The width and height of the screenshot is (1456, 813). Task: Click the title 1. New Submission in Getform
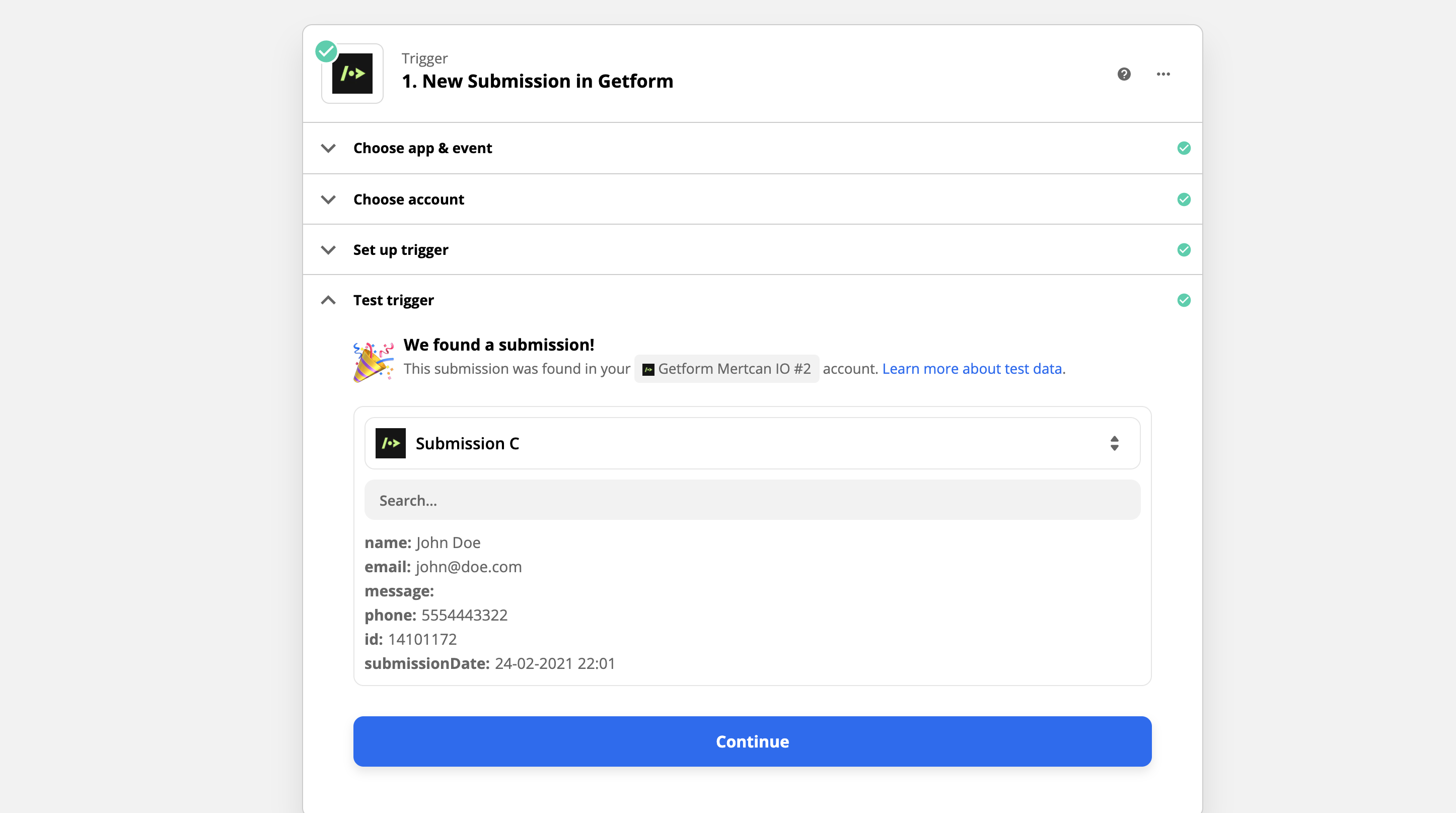538,81
